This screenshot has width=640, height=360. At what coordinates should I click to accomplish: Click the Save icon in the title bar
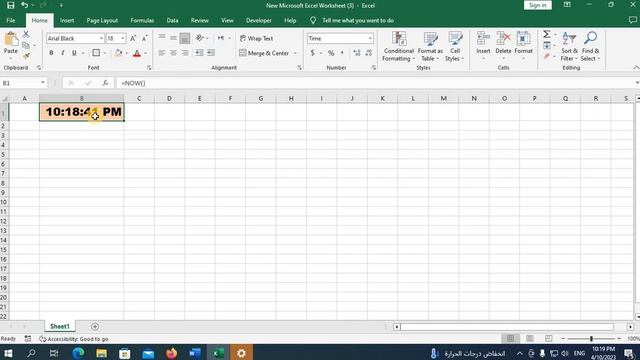[x=11, y=5]
